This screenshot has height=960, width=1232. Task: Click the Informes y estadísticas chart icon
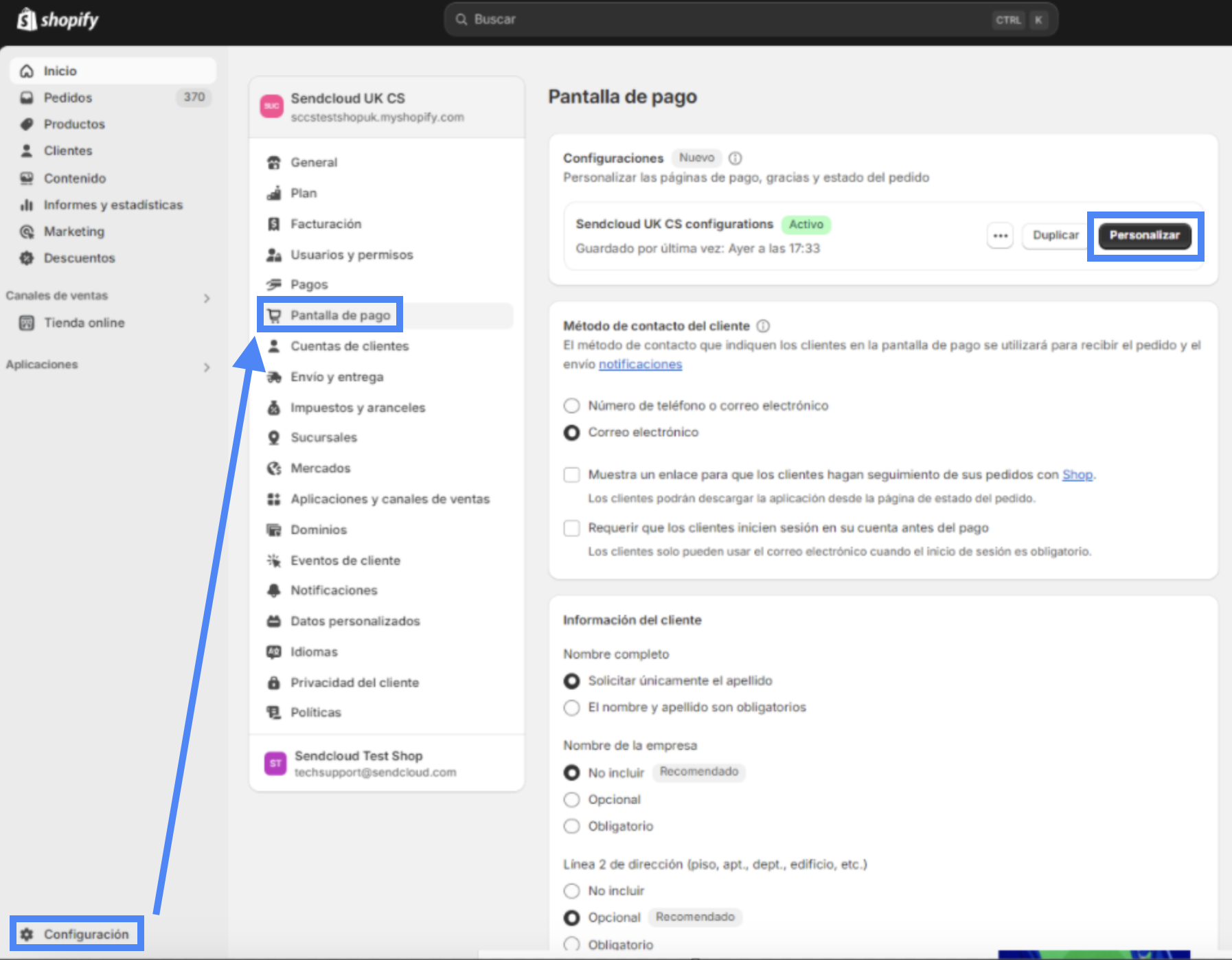27,205
